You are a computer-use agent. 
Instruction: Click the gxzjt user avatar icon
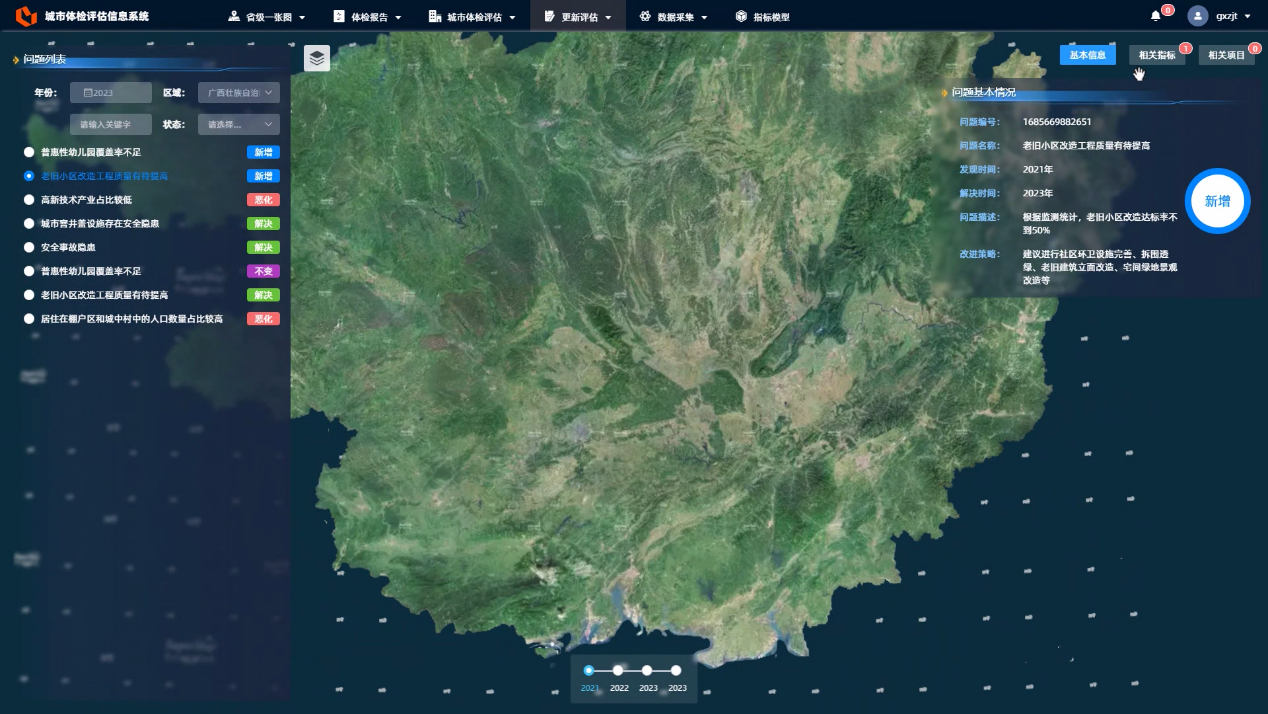[1198, 16]
